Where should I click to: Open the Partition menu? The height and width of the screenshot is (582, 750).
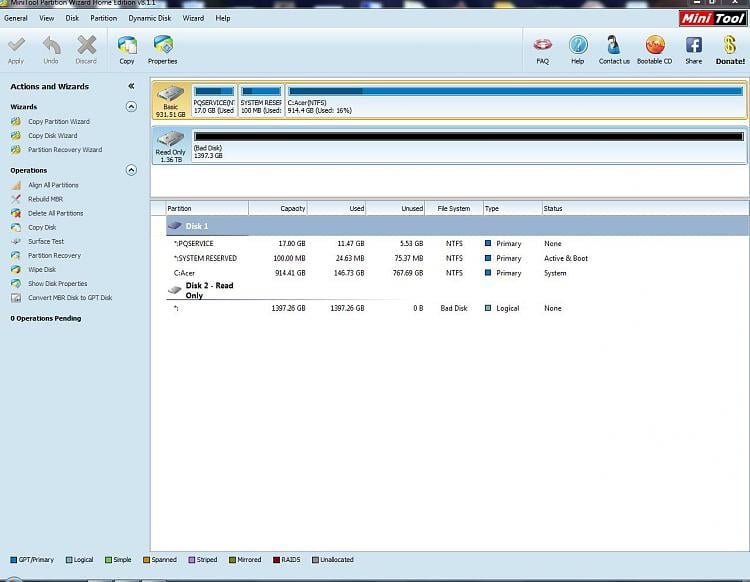coord(103,18)
